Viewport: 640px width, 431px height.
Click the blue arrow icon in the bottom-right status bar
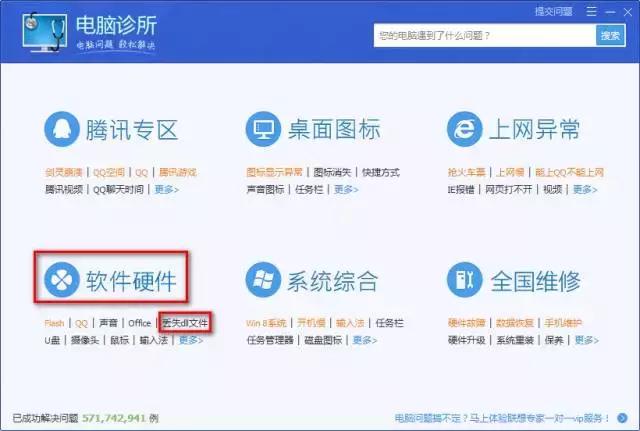(622, 418)
